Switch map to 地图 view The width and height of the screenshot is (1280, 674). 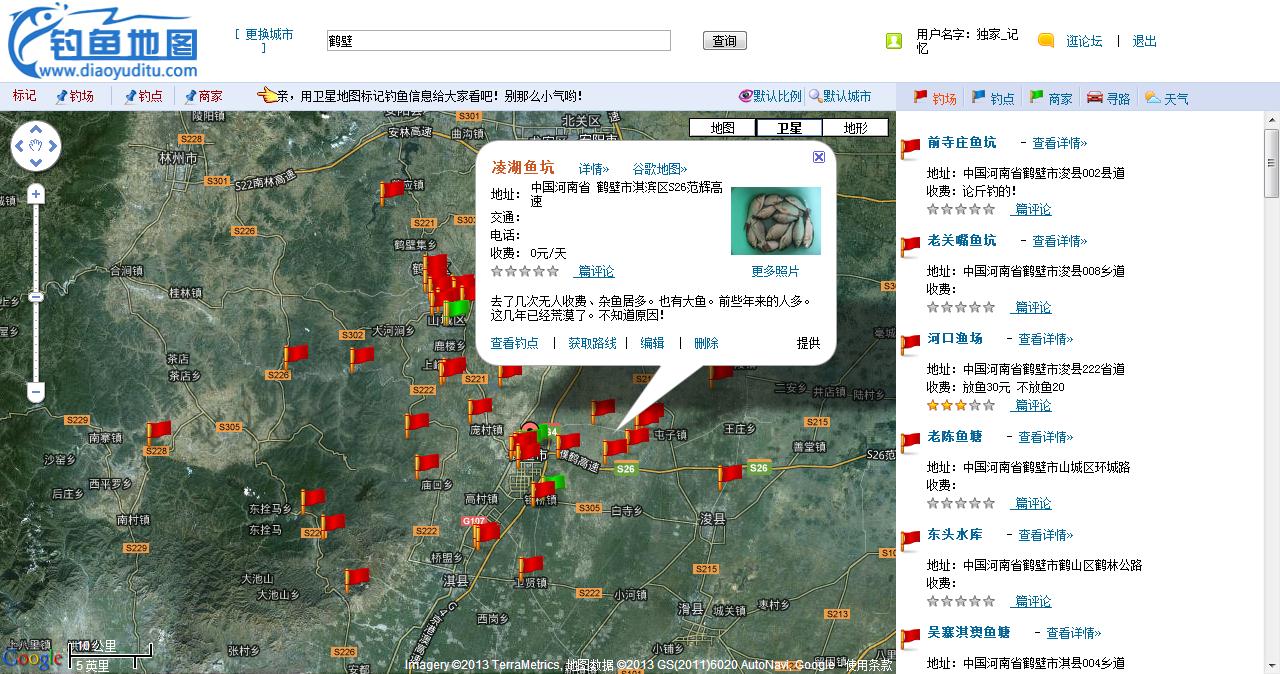722,128
